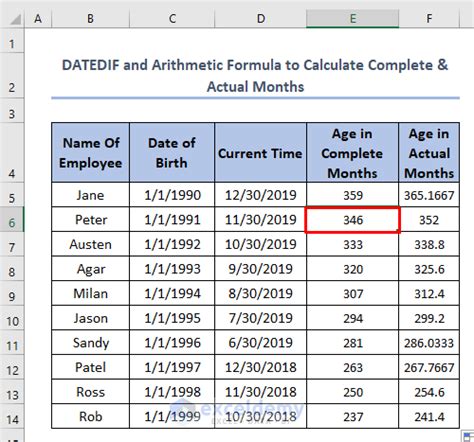474x442 pixels.
Task: Select column D header
Action: click(x=261, y=19)
